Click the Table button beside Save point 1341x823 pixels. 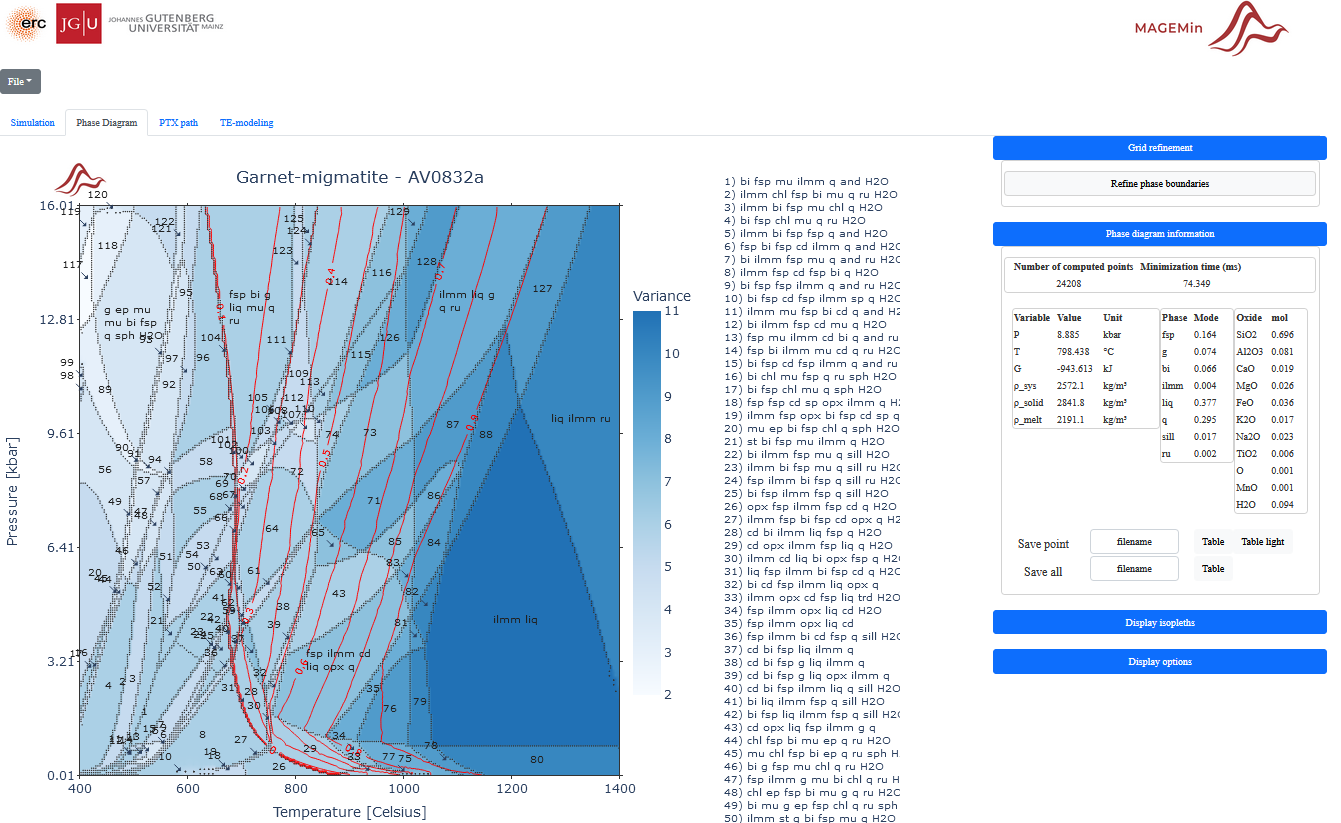tap(1213, 542)
